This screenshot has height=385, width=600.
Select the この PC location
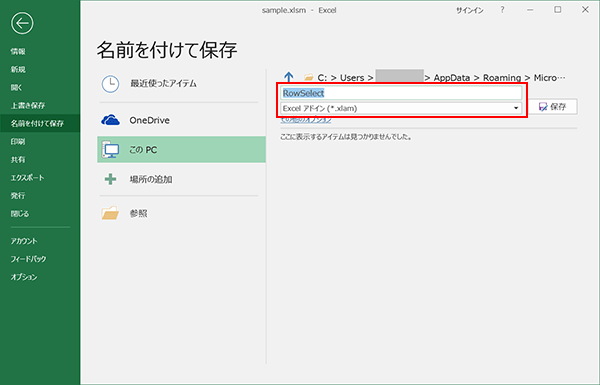(x=181, y=150)
